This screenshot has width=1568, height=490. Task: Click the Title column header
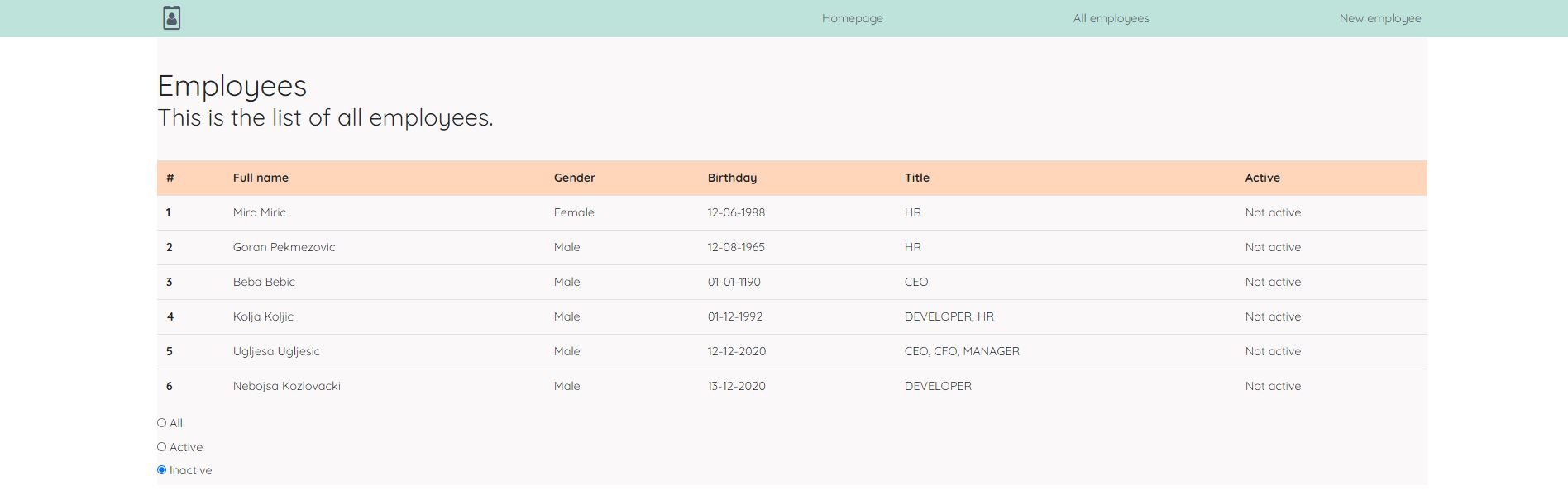917,178
